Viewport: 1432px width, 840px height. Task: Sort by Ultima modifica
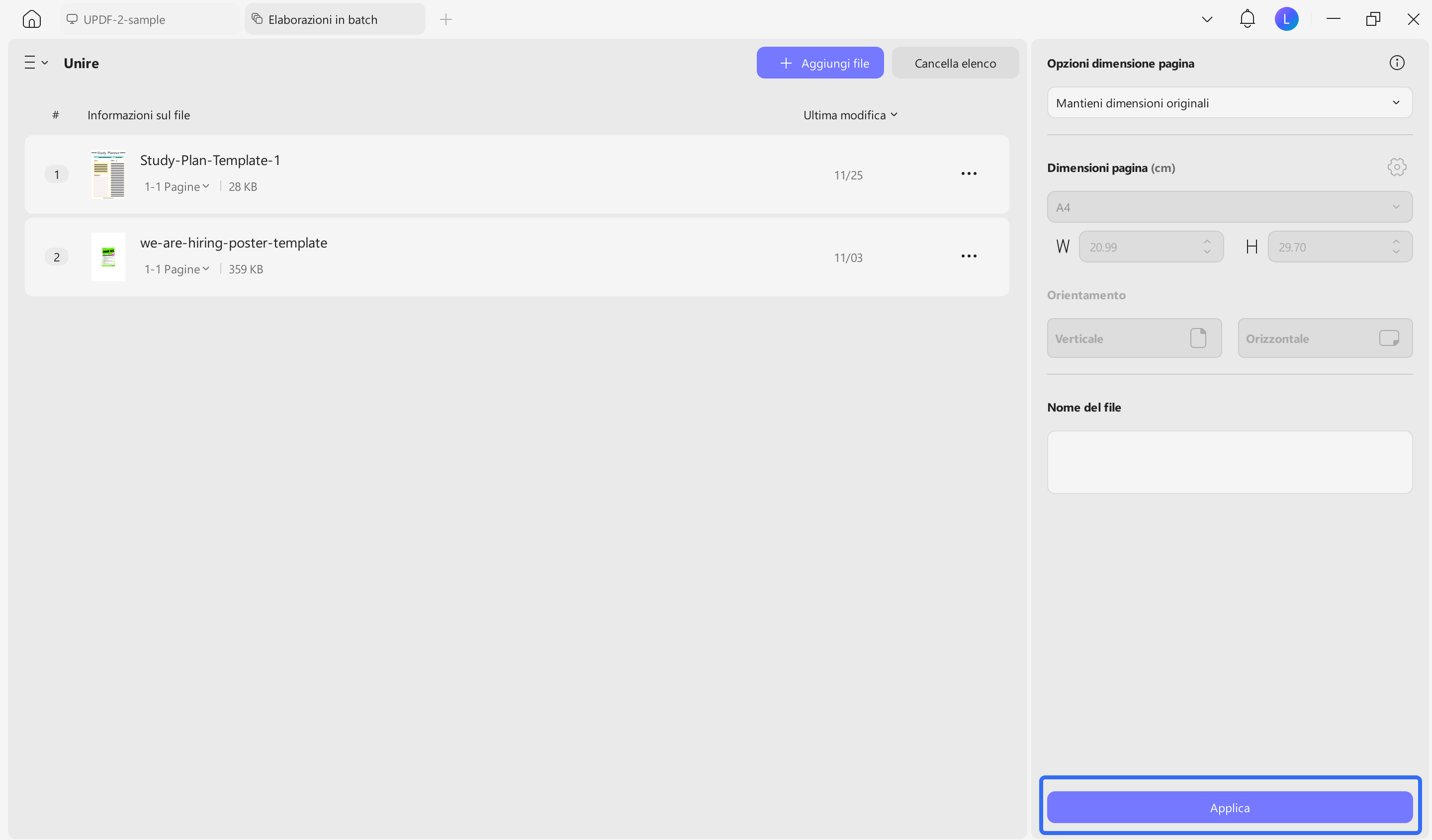(x=850, y=115)
